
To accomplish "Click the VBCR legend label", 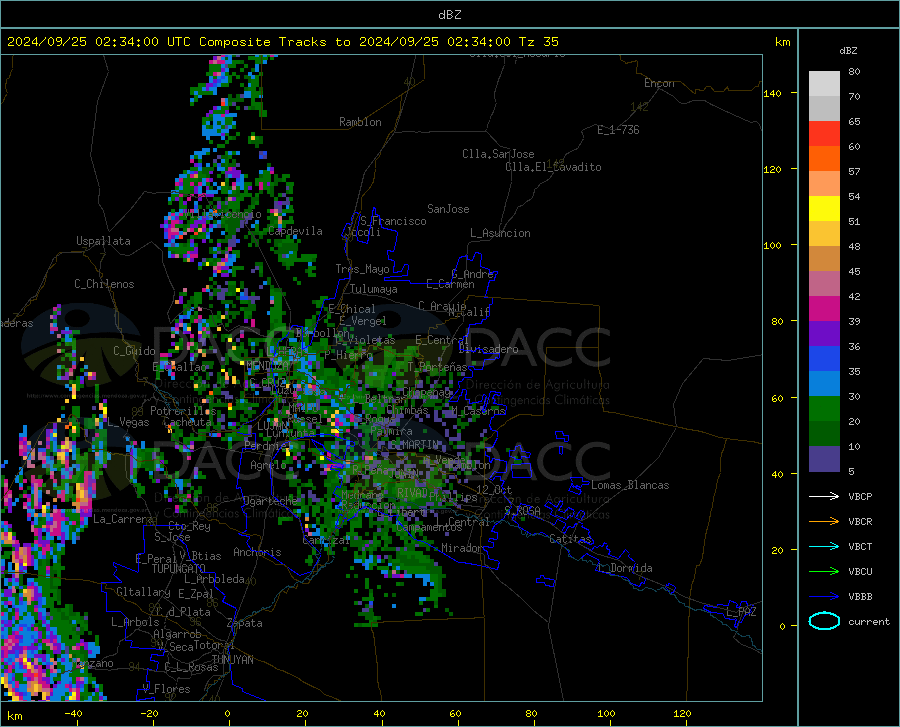I will (860, 522).
